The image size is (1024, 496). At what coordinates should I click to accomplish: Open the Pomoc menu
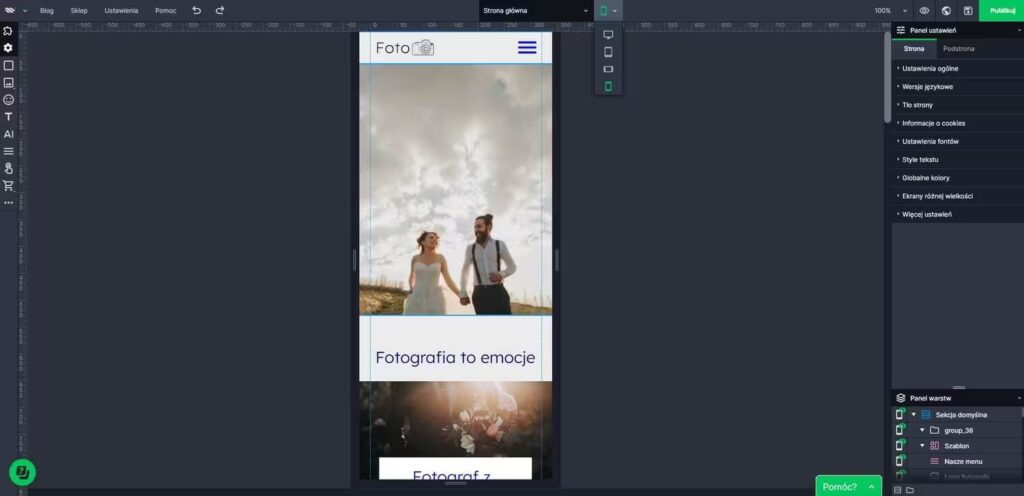click(x=166, y=10)
